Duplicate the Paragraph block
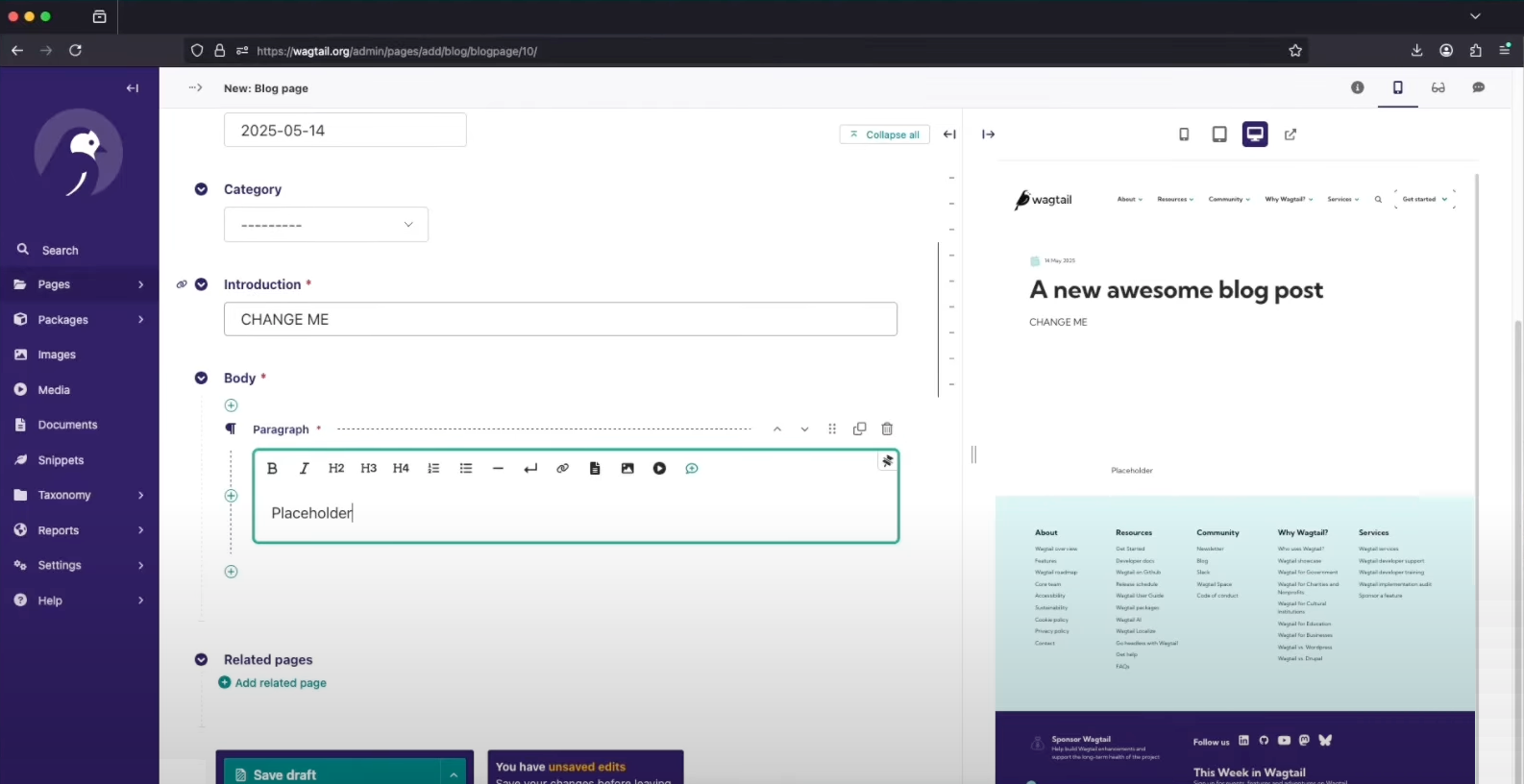Viewport: 1524px width, 784px height. 859,429
